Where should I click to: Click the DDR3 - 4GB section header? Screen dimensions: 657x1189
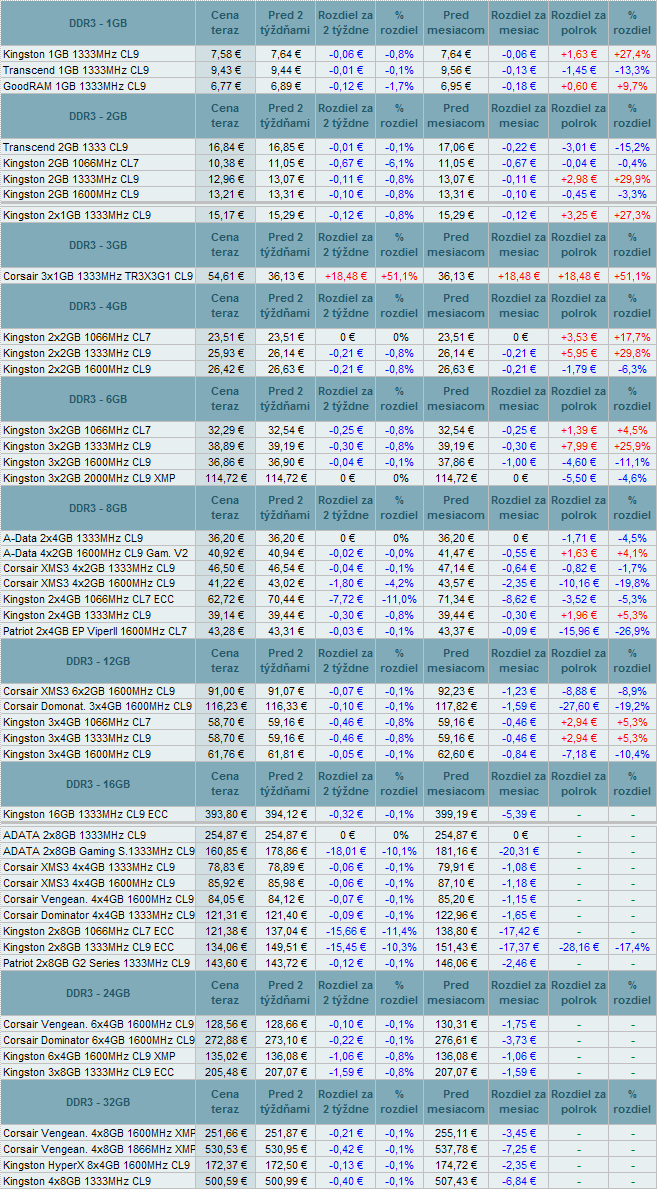click(96, 306)
